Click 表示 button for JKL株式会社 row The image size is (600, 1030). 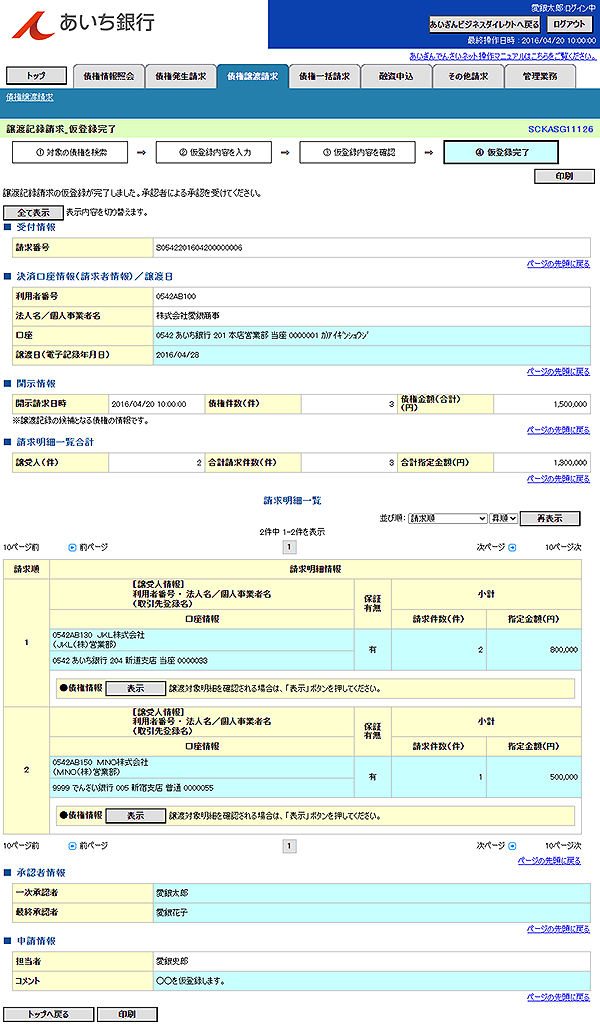click(135, 688)
